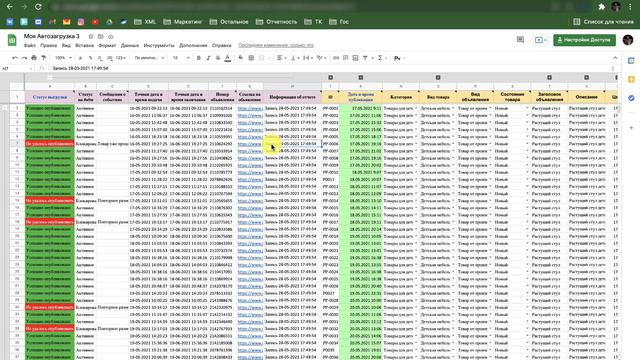640x360 pixels.
Task: Open Keep in the side panel
Action: (x=631, y=79)
